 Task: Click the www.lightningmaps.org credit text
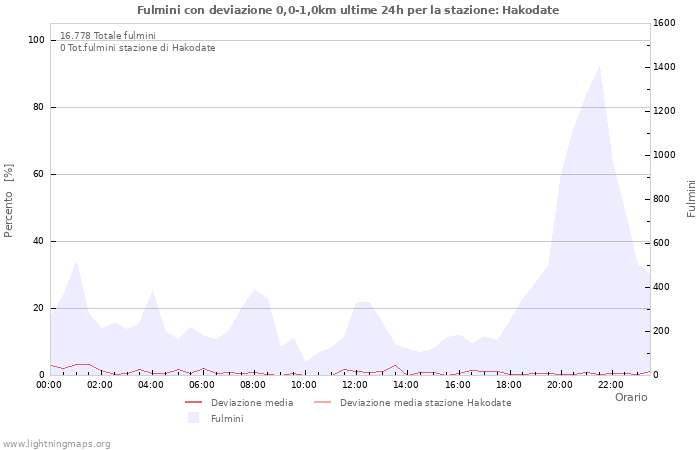pyautogui.click(x=56, y=444)
